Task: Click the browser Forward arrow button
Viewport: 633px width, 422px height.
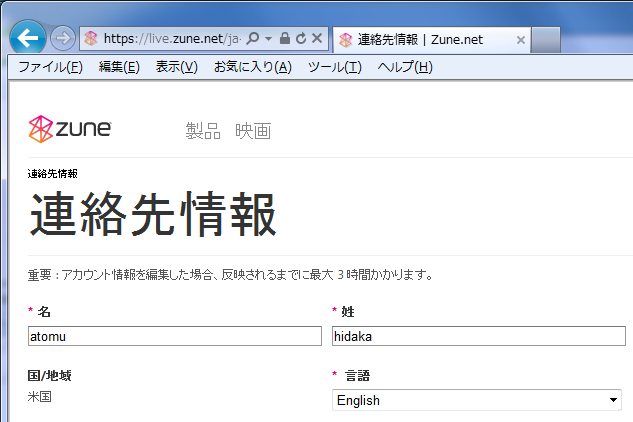Action: [62, 39]
